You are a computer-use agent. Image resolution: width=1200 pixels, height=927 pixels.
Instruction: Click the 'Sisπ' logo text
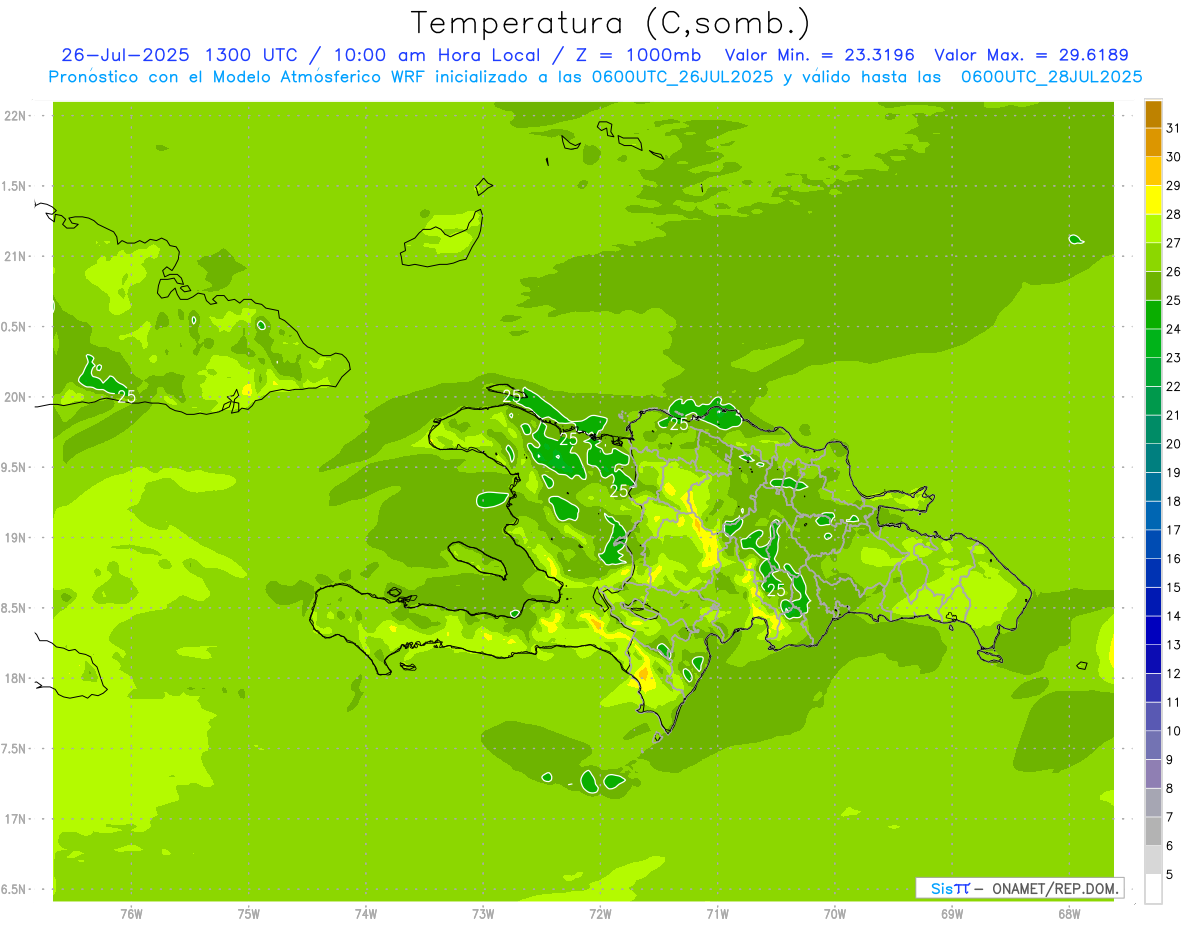click(950, 888)
